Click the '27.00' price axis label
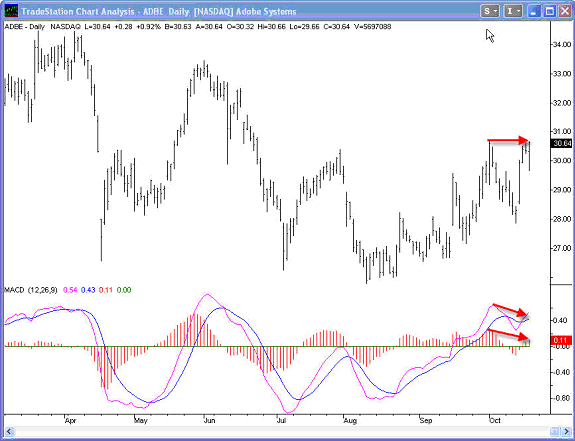The height and width of the screenshot is (441, 575). coord(562,248)
